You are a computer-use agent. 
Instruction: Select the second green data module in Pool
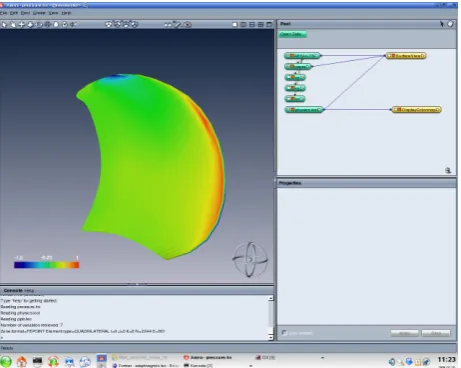[298, 67]
